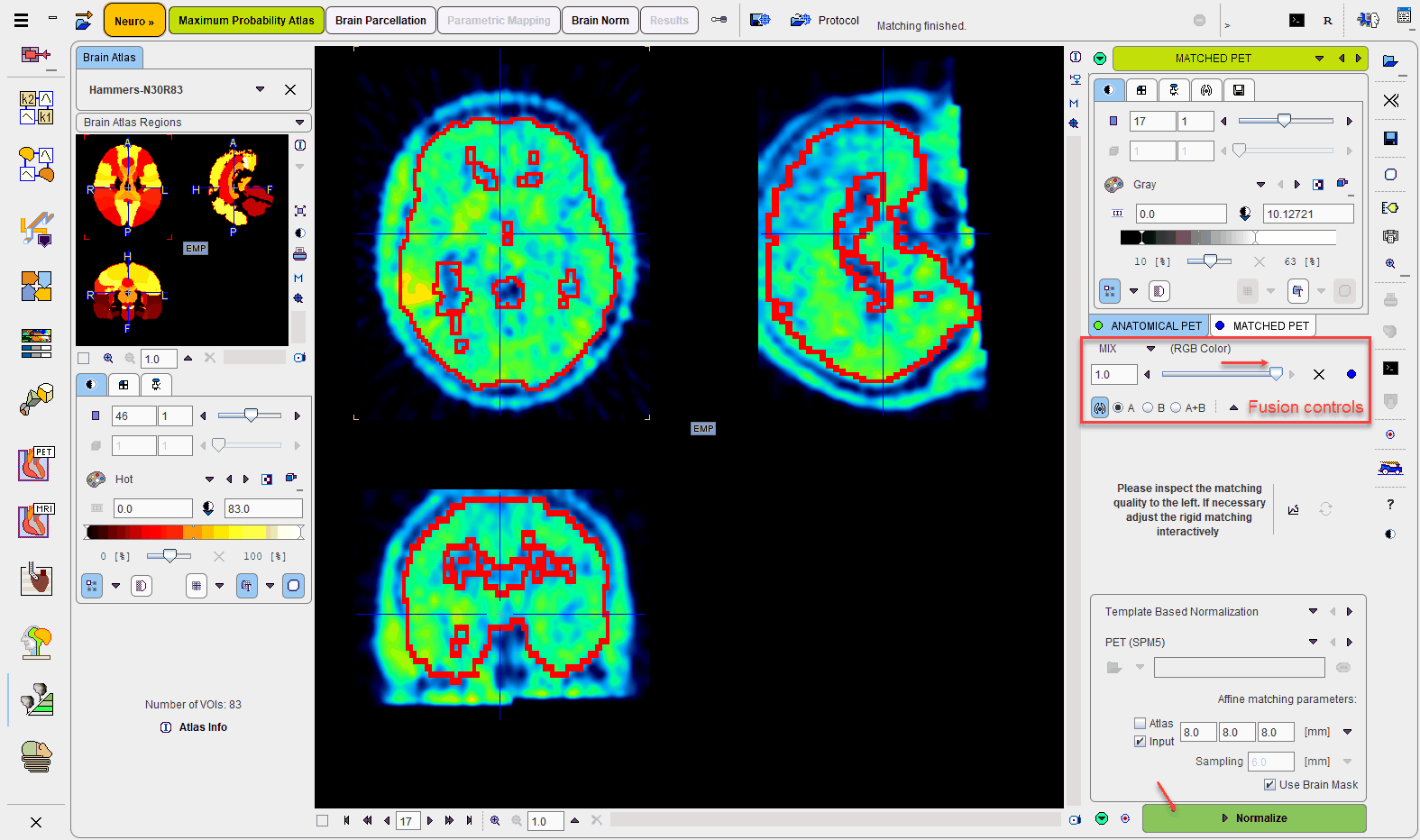Open the pin icon in top toolbar
Screen dimensions: 1420x840
click(x=719, y=20)
